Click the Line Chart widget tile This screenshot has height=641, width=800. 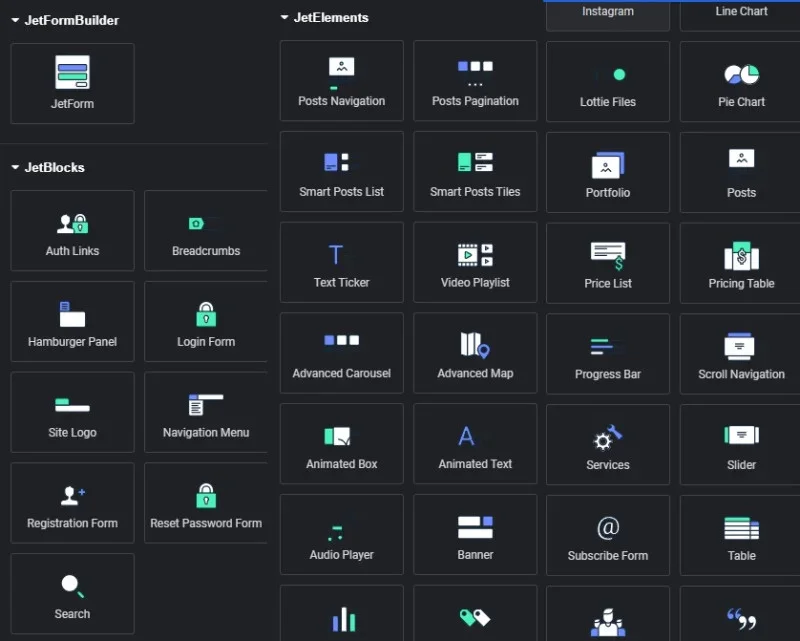pyautogui.click(x=741, y=14)
